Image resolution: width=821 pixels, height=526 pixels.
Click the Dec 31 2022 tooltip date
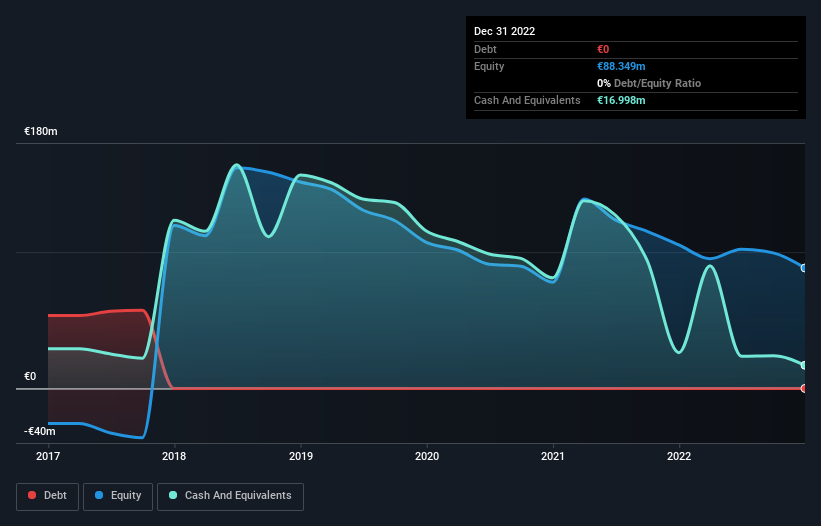(505, 31)
